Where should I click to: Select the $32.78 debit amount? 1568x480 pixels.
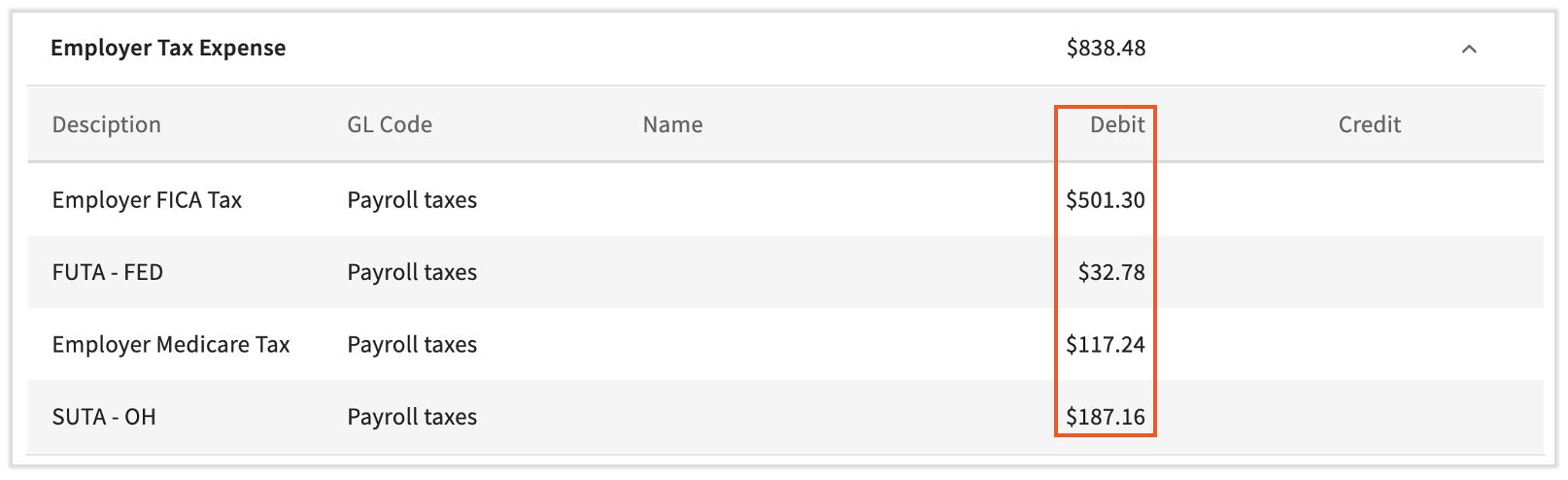(x=1111, y=272)
